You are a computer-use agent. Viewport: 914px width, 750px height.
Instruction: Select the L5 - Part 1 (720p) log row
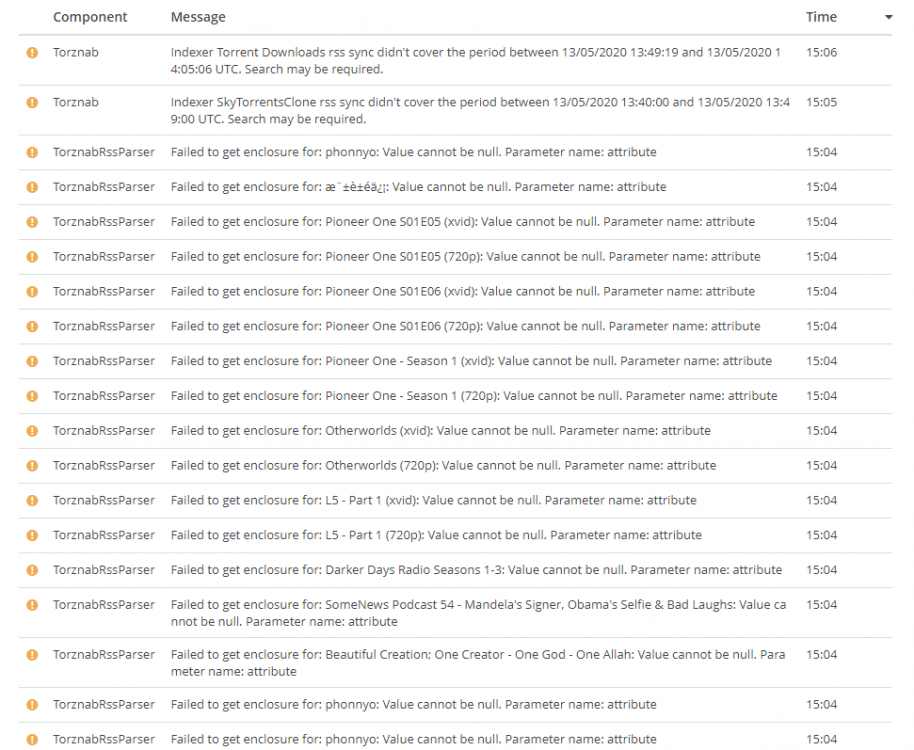pos(455,535)
